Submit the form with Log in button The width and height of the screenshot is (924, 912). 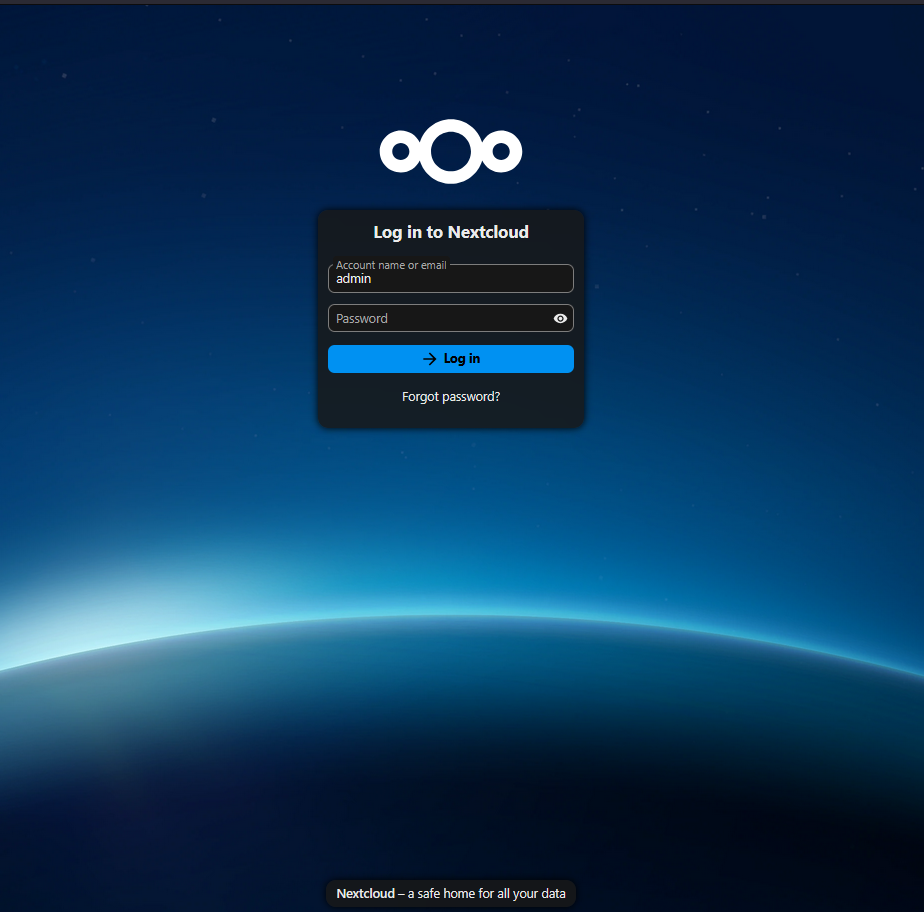[x=451, y=359]
